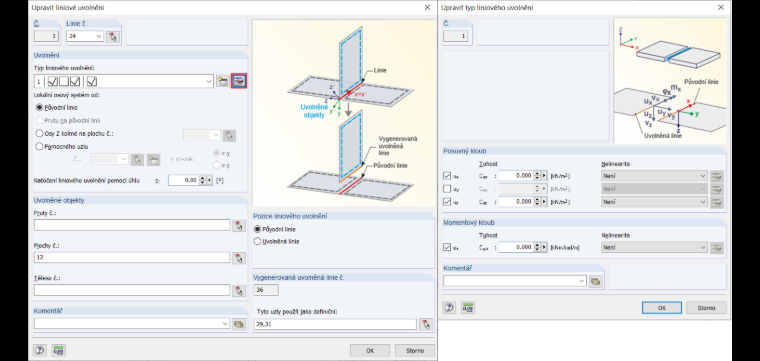
Task: Open comment library icon in left dialog
Action: tap(238, 324)
